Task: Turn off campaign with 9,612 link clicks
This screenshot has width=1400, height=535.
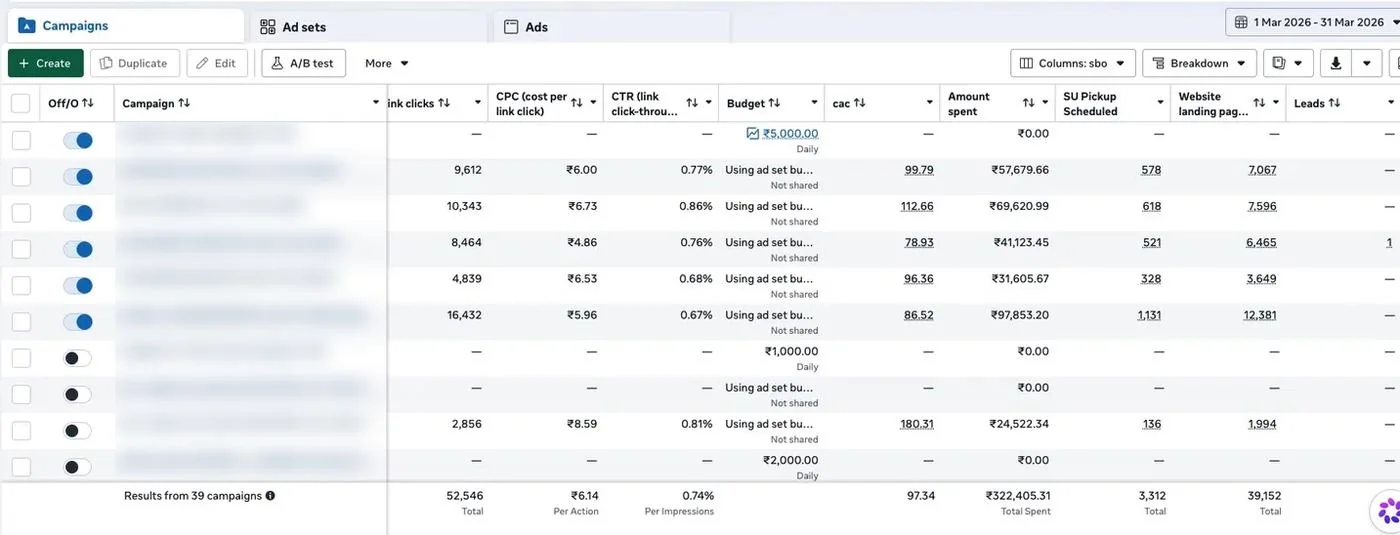Action: [x=77, y=177]
